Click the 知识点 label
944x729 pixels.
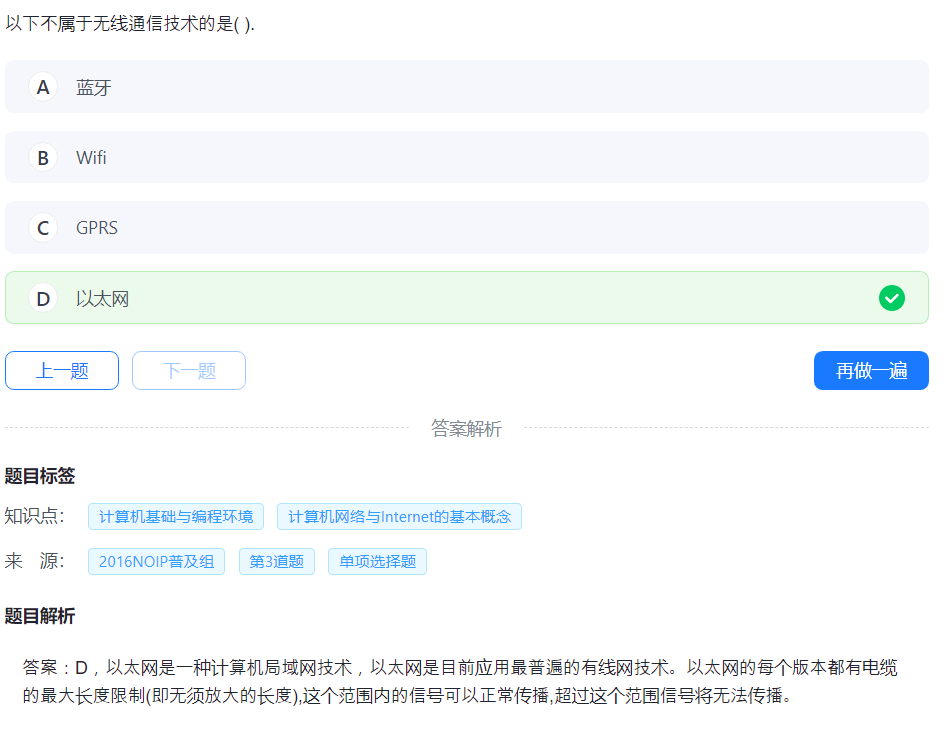[x=34, y=516]
